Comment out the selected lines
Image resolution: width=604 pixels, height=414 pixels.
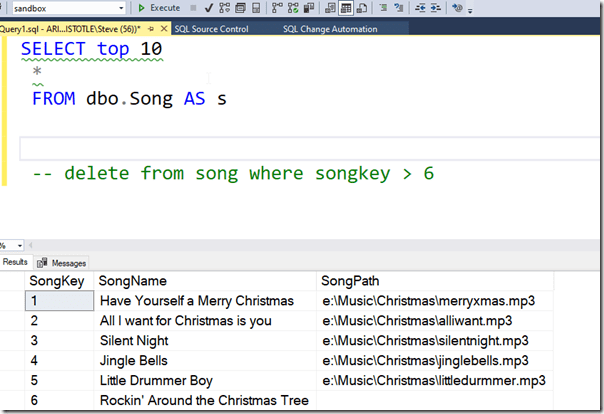coord(383,8)
